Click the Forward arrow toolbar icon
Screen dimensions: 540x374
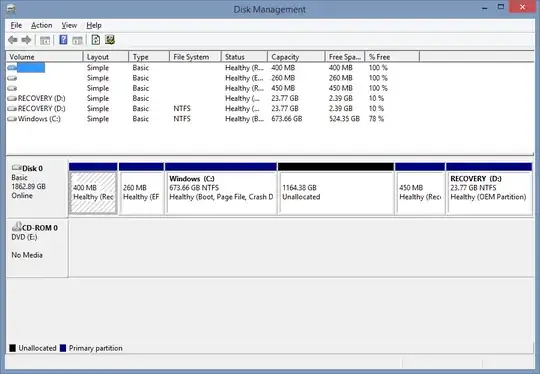click(27, 40)
